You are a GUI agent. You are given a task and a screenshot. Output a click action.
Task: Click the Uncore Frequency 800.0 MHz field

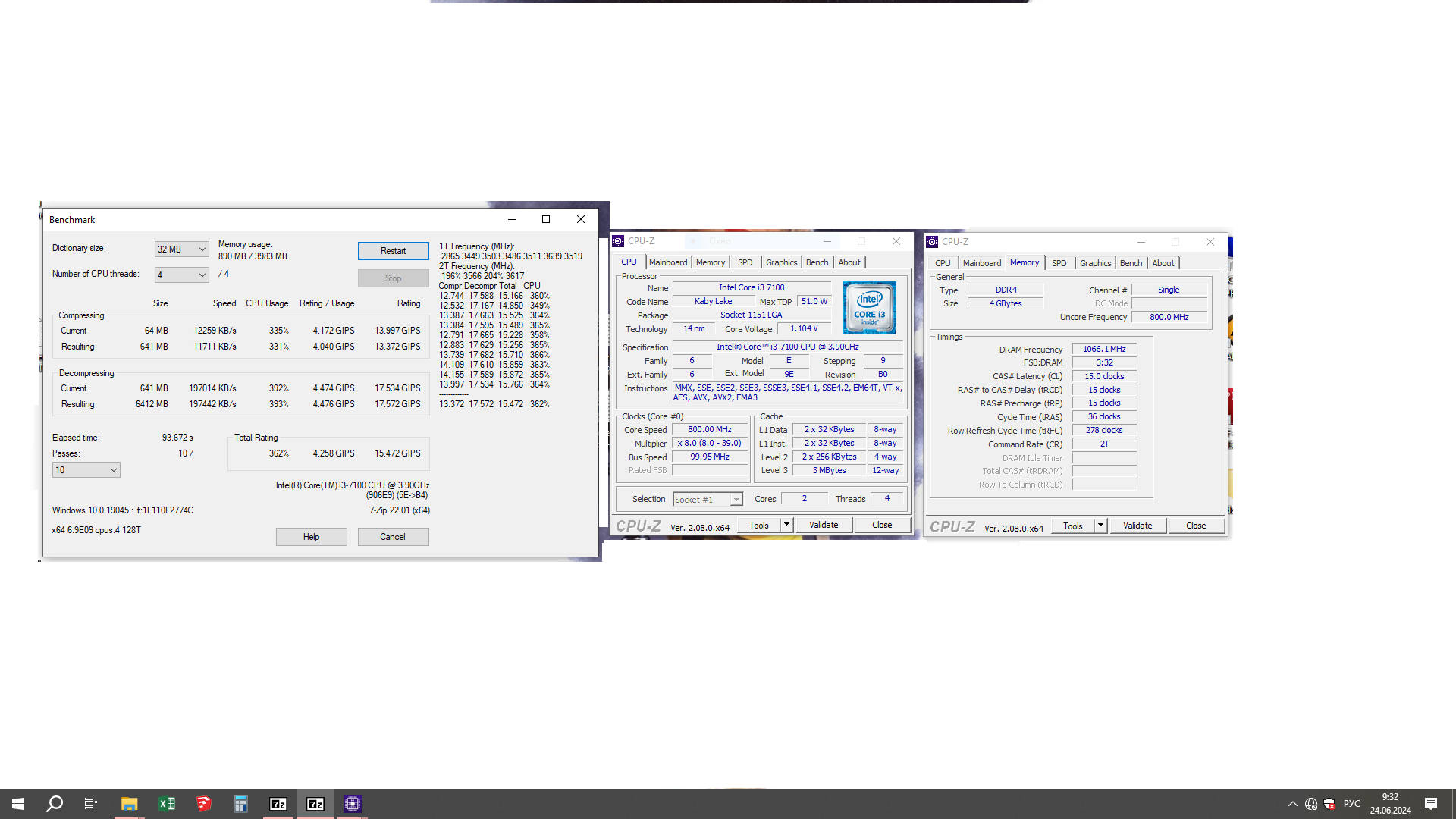coord(1169,318)
